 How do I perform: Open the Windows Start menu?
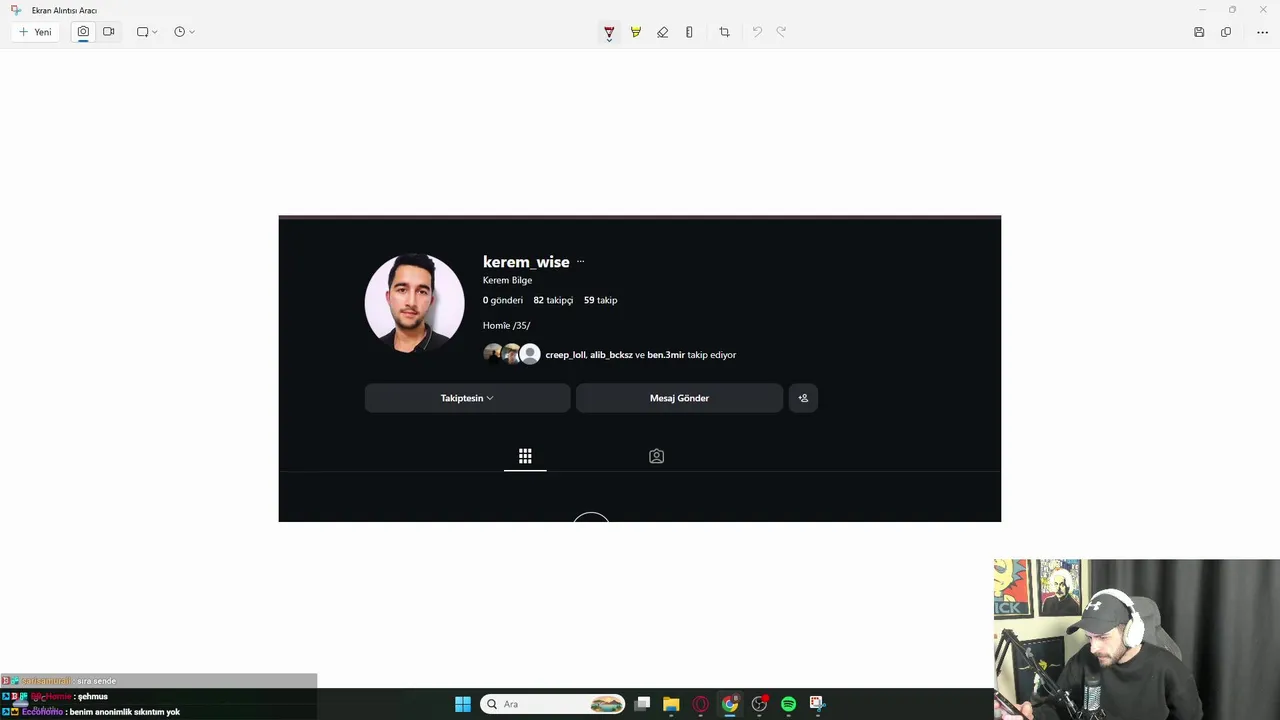click(463, 704)
